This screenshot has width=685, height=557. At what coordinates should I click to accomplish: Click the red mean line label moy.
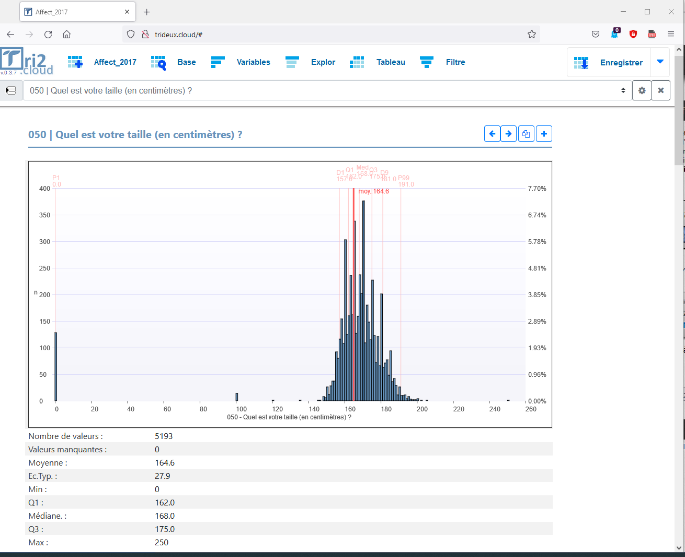click(374, 191)
